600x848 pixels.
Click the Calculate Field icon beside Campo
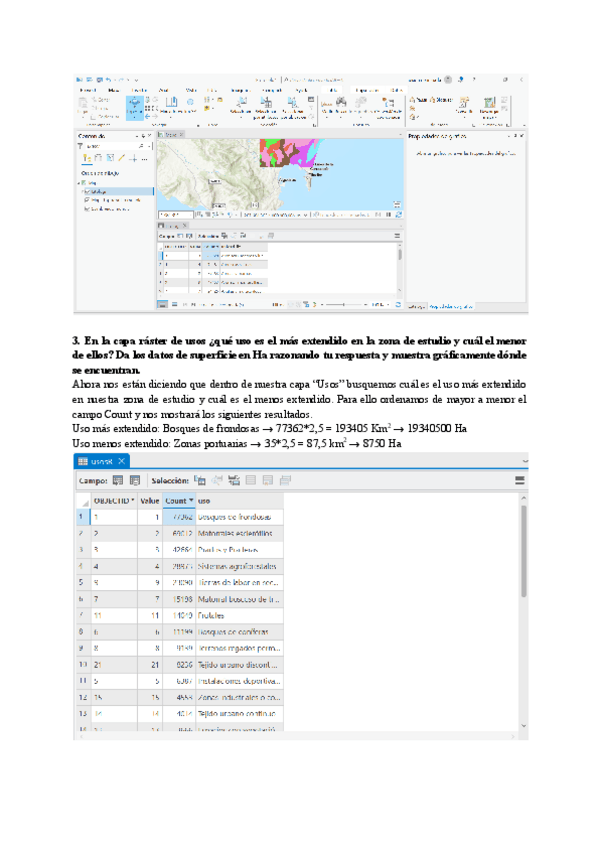click(x=134, y=480)
